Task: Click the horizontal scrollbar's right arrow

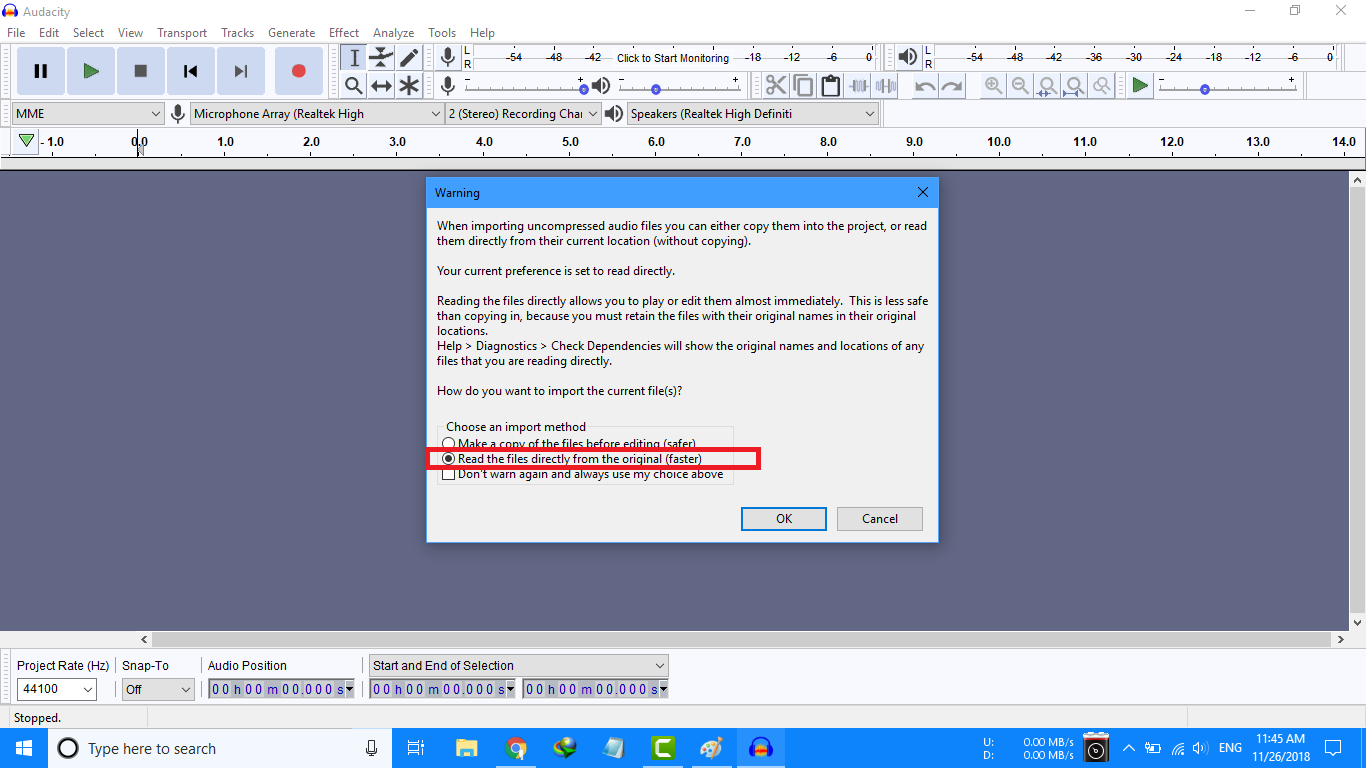Action: 1341,639
